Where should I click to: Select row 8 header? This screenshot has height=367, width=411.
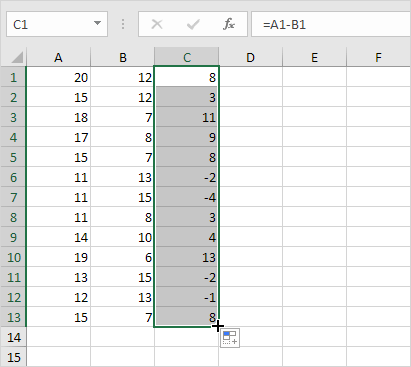(x=13, y=217)
